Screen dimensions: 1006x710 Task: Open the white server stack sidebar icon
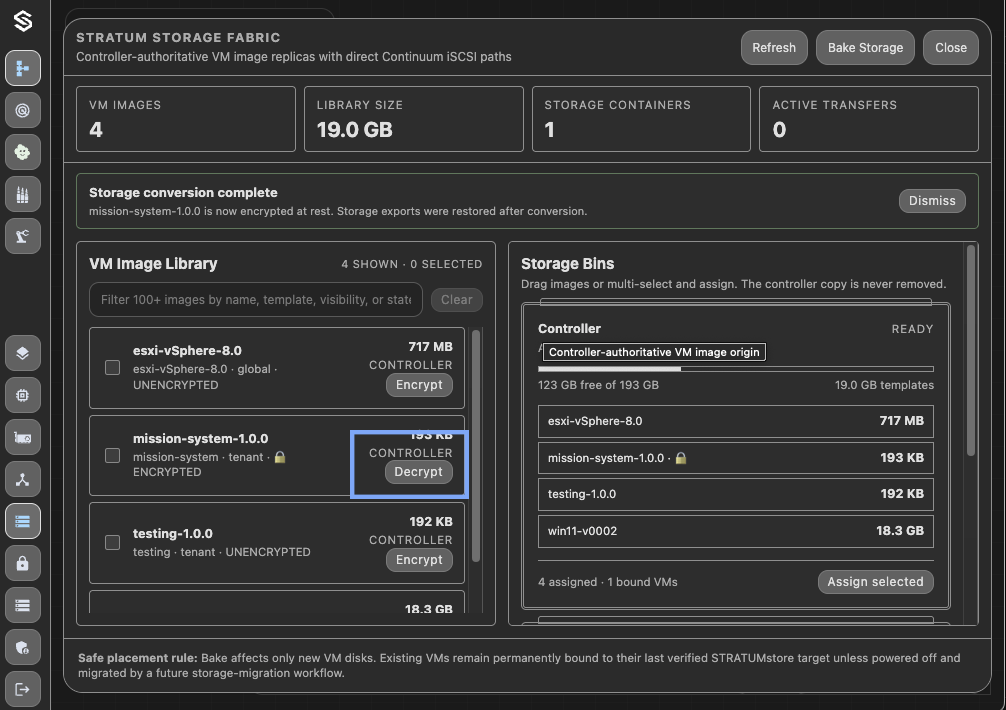pos(23,605)
